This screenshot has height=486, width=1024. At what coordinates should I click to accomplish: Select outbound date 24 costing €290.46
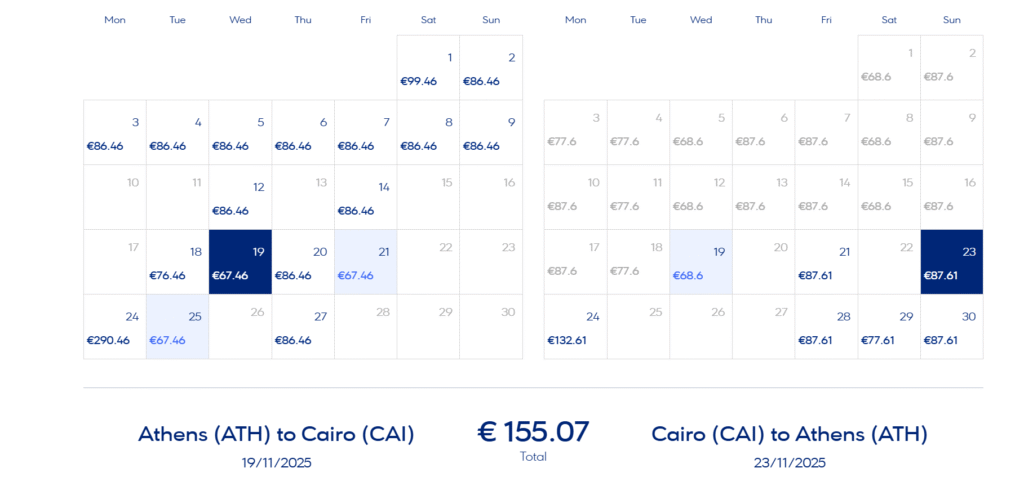click(x=115, y=327)
